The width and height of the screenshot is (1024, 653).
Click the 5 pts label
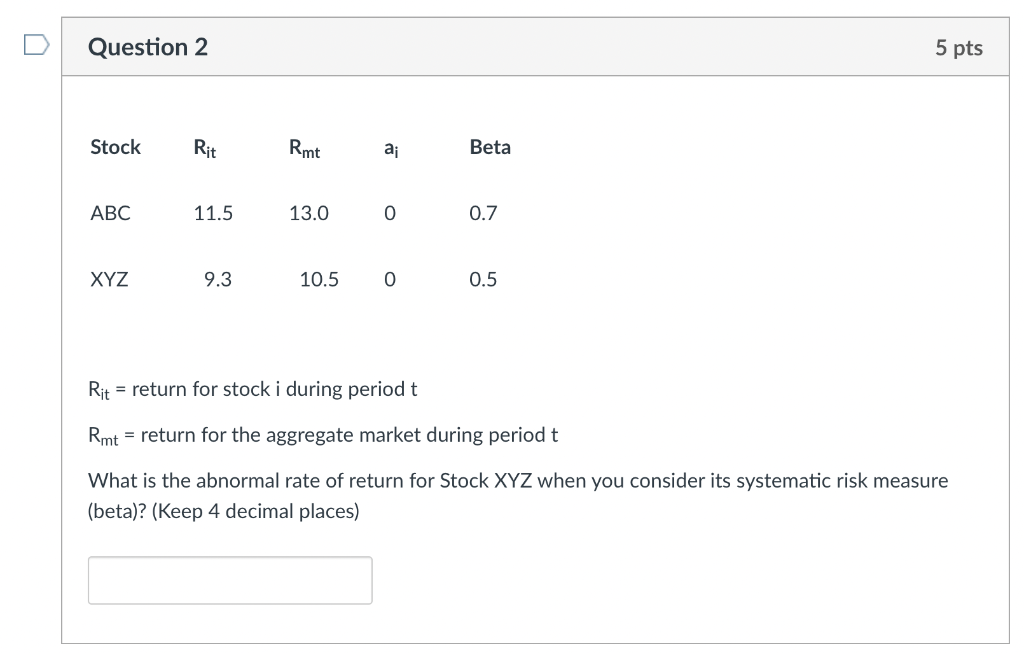point(959,48)
